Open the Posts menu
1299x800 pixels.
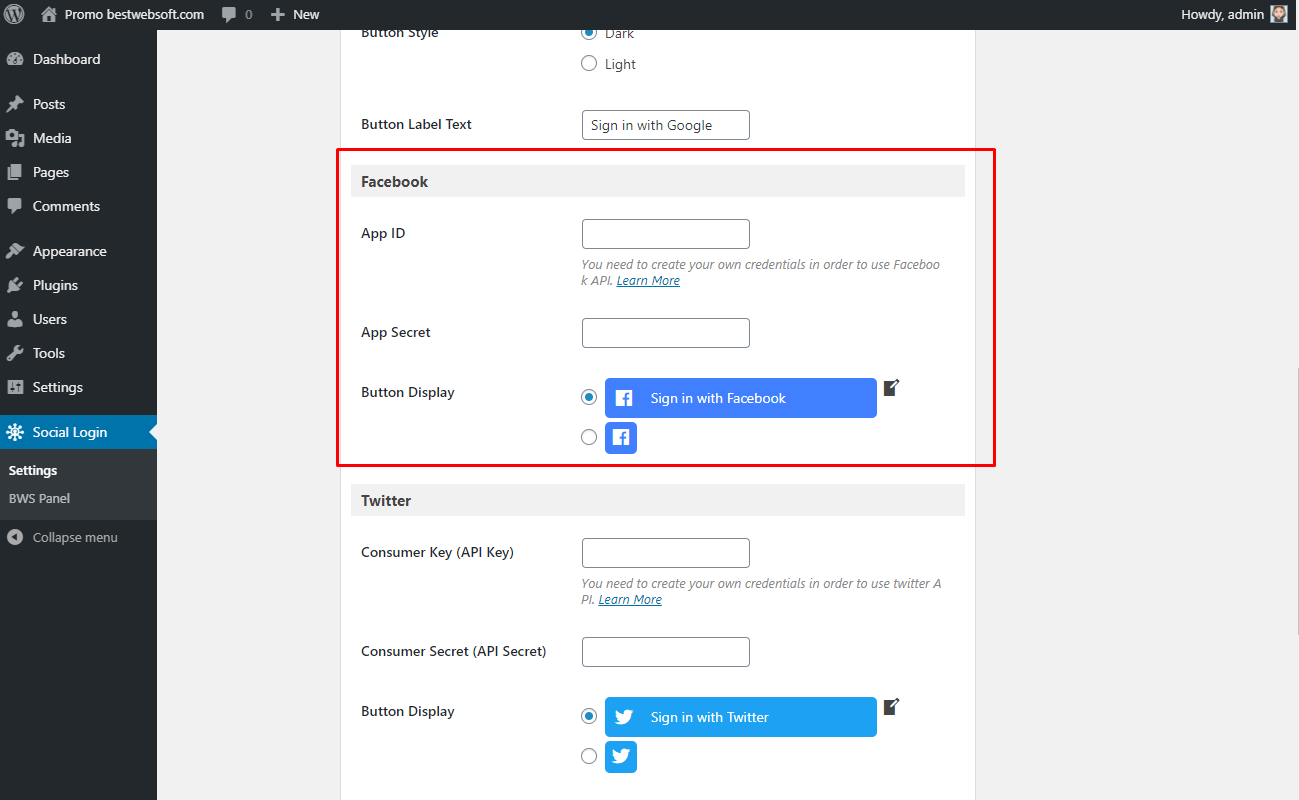click(78, 104)
